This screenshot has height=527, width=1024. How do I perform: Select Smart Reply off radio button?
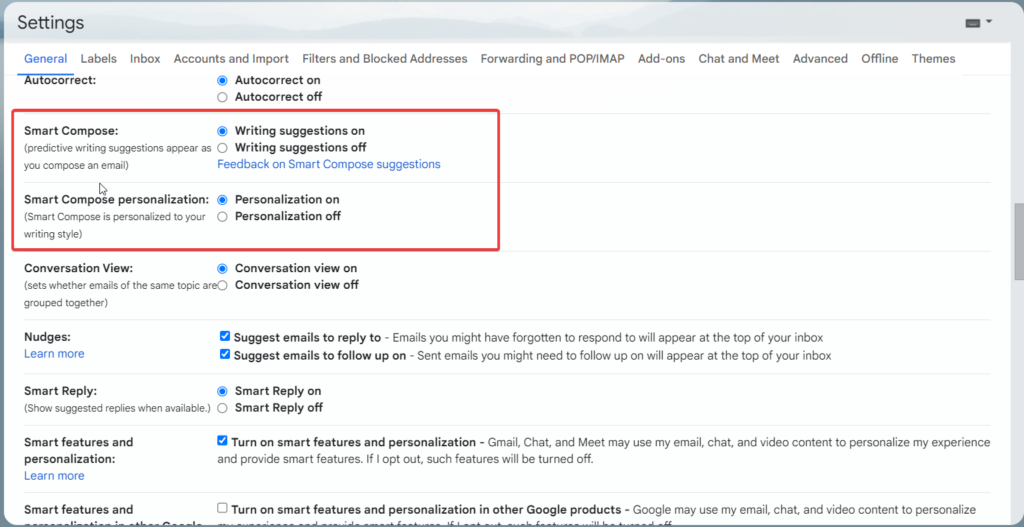pyautogui.click(x=222, y=408)
